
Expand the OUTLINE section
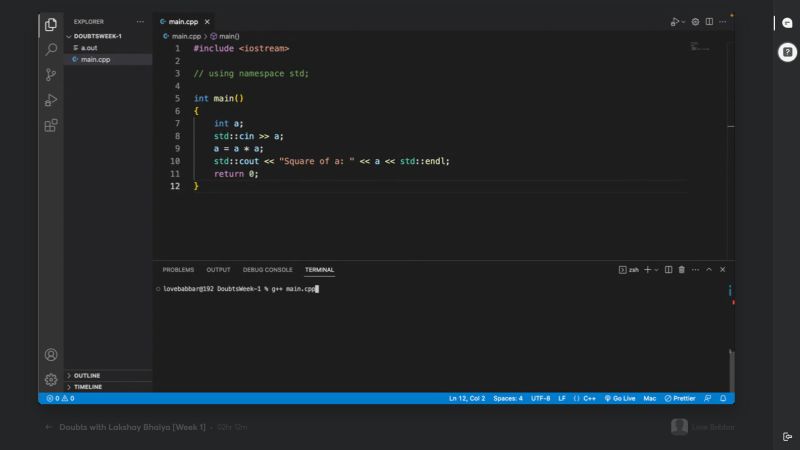86,376
